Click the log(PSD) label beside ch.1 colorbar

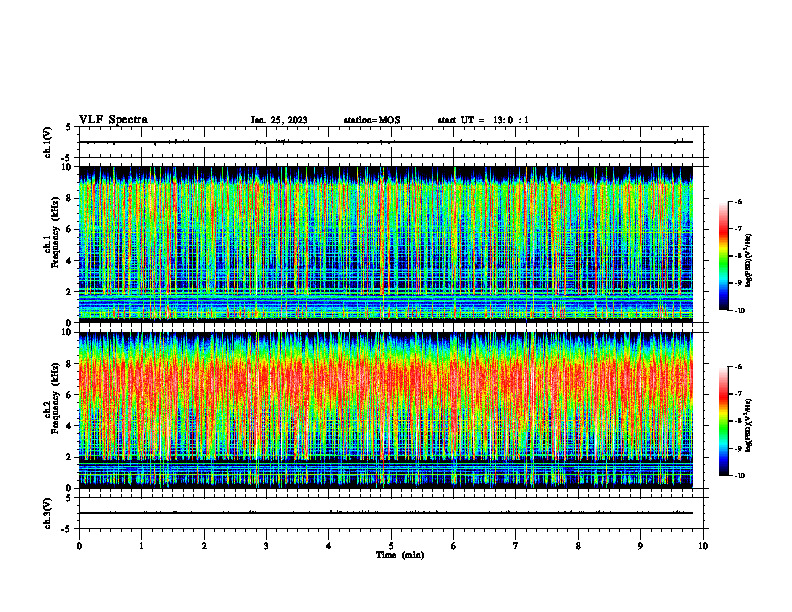click(x=750, y=261)
